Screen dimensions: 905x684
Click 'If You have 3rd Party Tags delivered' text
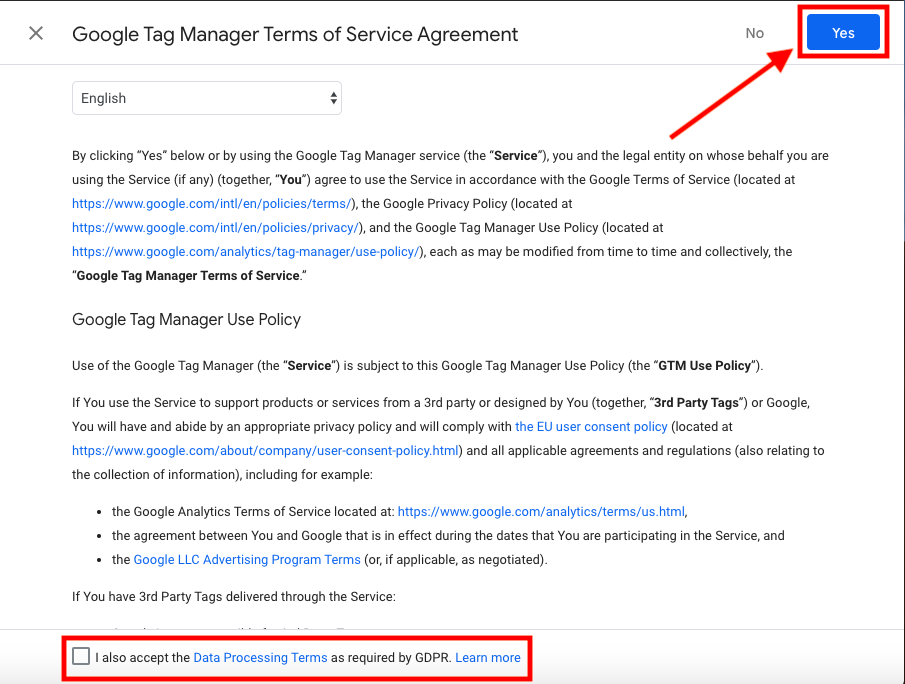234,597
